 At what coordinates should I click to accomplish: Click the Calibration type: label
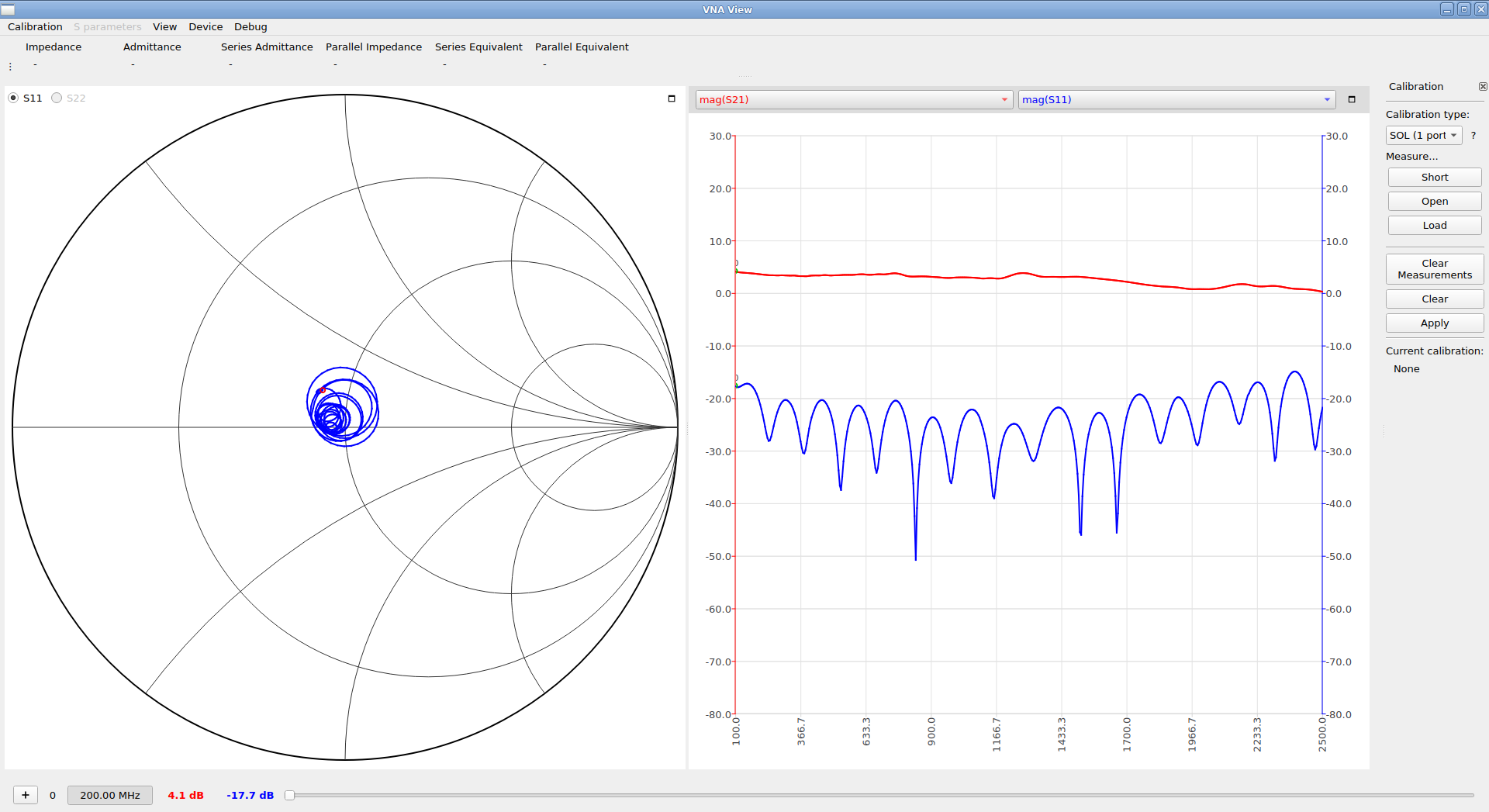coord(1428,114)
